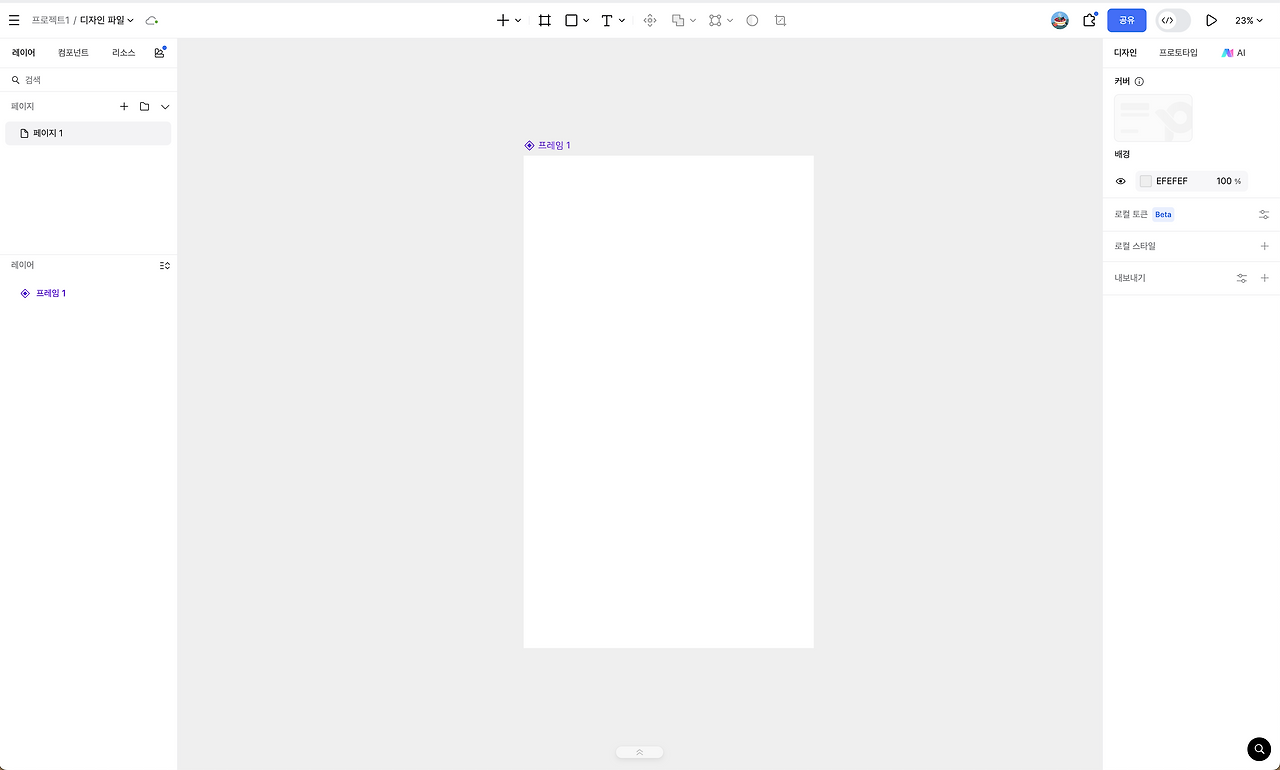The height and width of the screenshot is (770, 1280).
Task: Toggle the developer mode switch
Action: pyautogui.click(x=1173, y=20)
